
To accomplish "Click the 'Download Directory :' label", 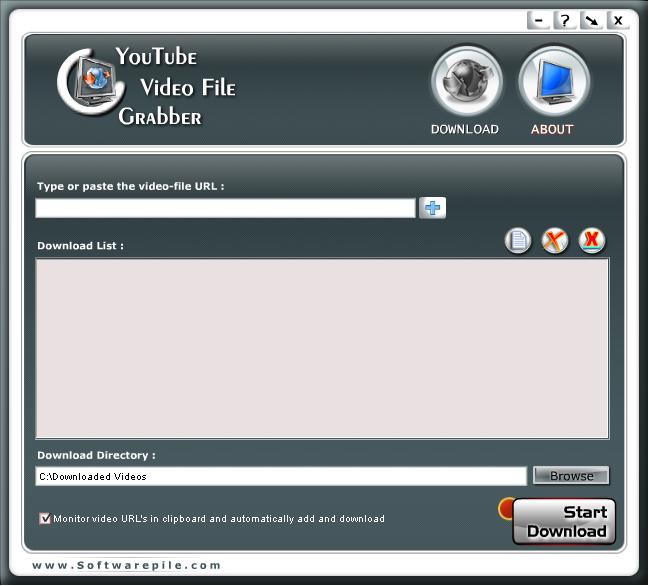I will click(x=96, y=455).
